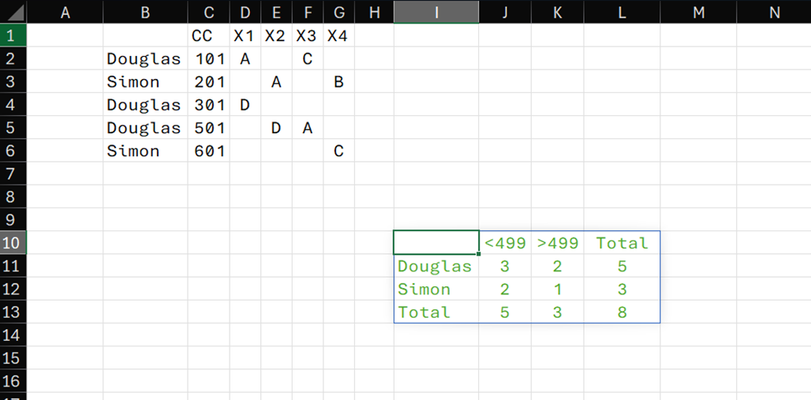Click the X3 header cell
The height and width of the screenshot is (400, 811).
pos(307,35)
